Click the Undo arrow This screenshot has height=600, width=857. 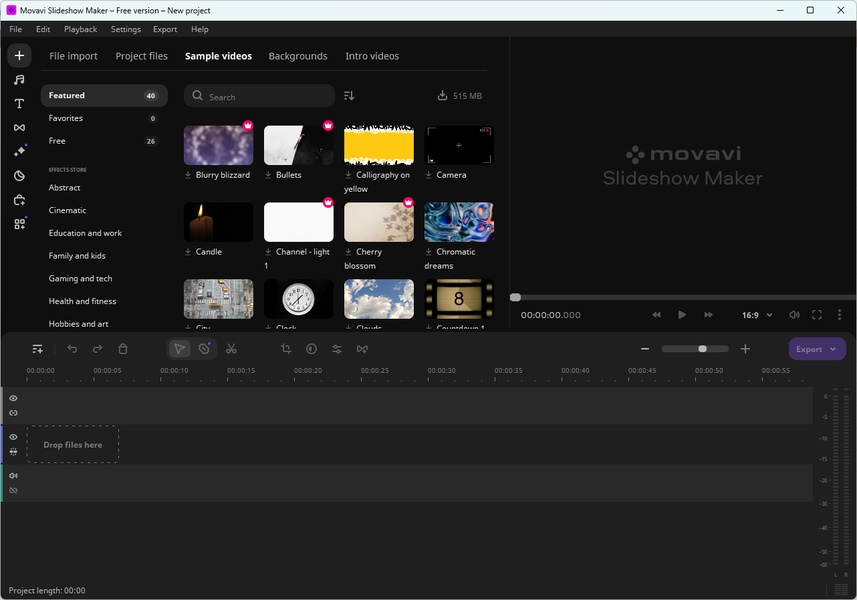(72, 349)
